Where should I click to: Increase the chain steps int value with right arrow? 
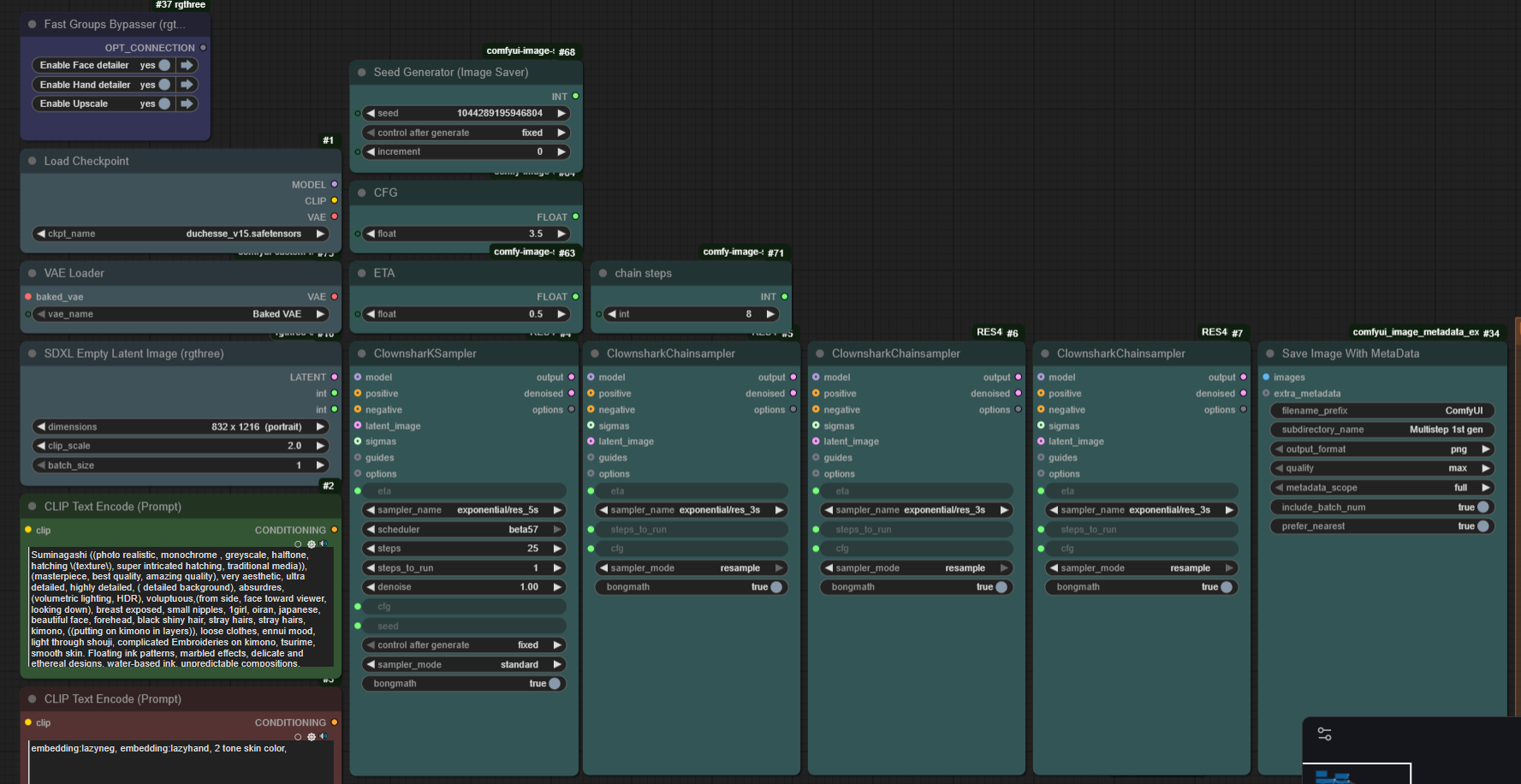click(770, 314)
